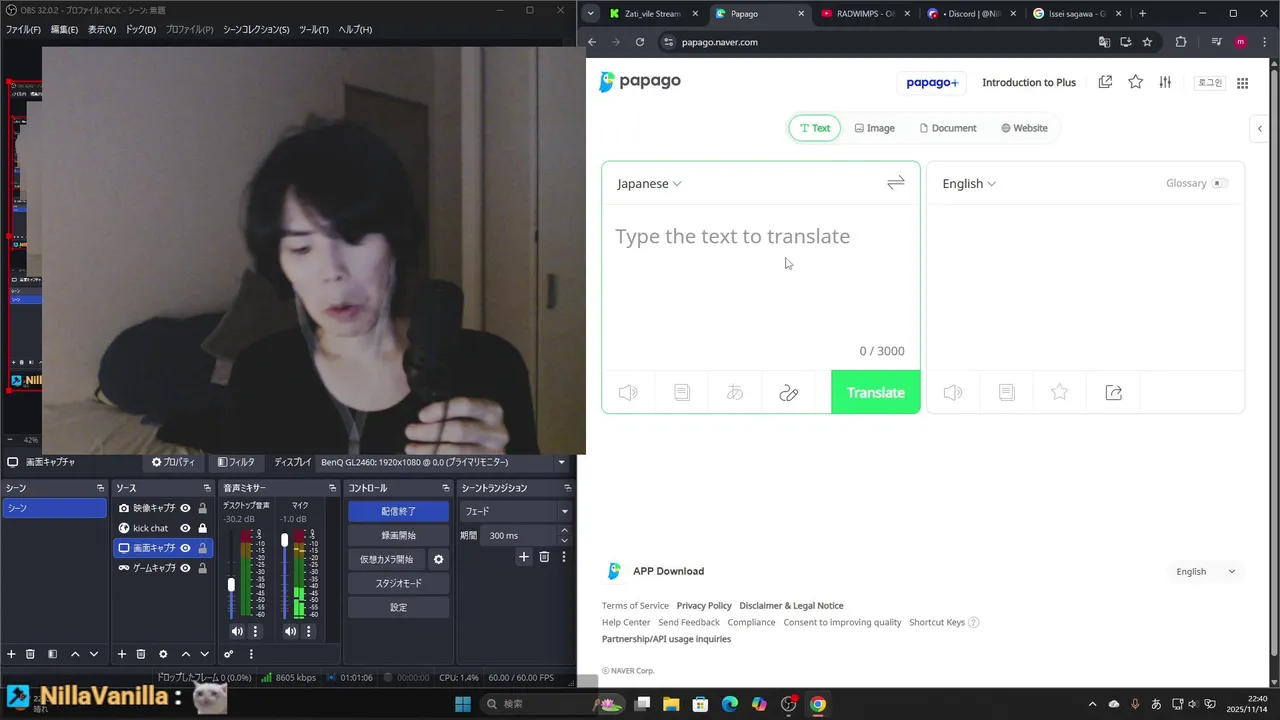Open desktop audio options menu dots
This screenshot has height=720, width=1280.
tap(255, 631)
